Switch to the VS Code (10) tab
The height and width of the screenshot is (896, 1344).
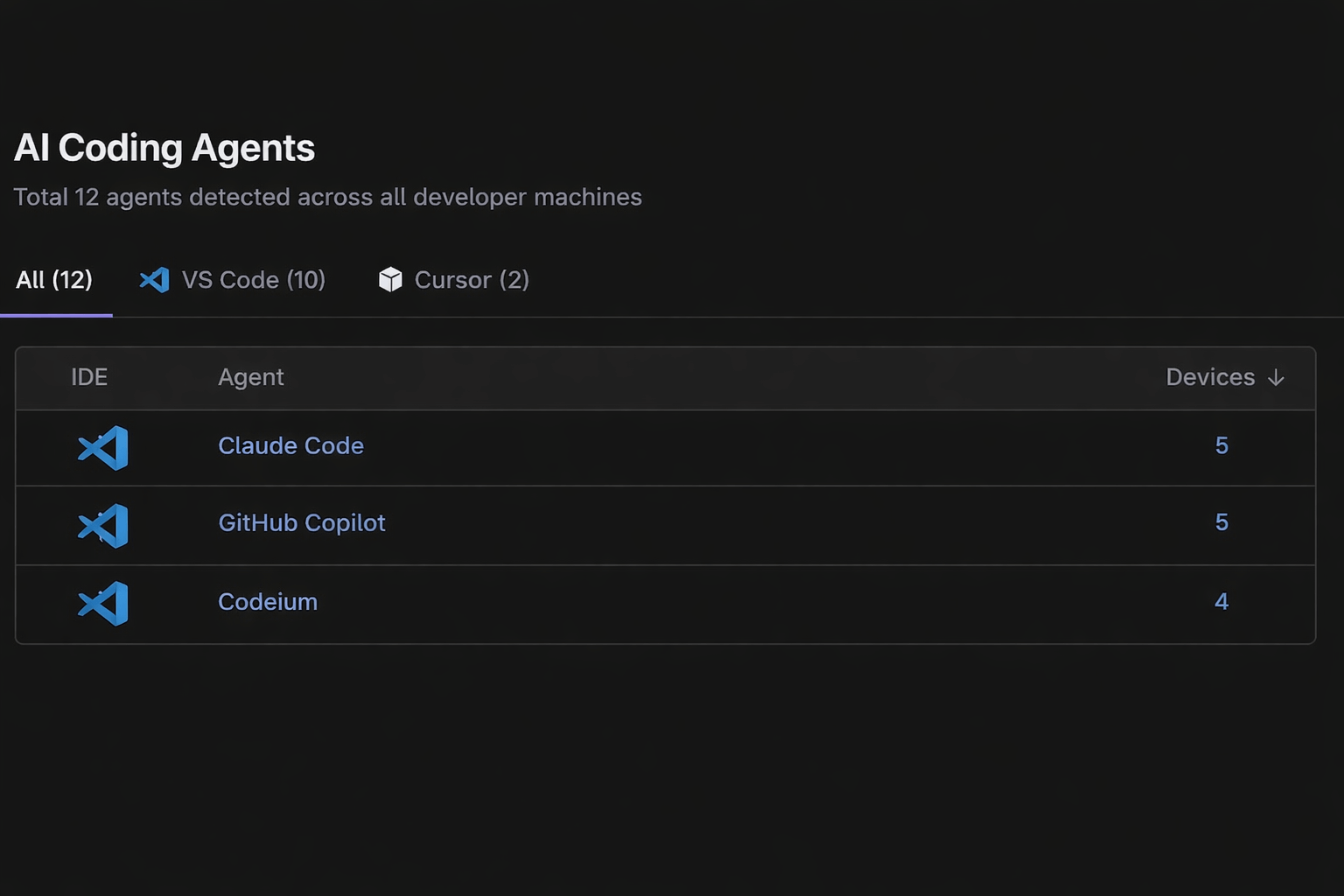(233, 280)
